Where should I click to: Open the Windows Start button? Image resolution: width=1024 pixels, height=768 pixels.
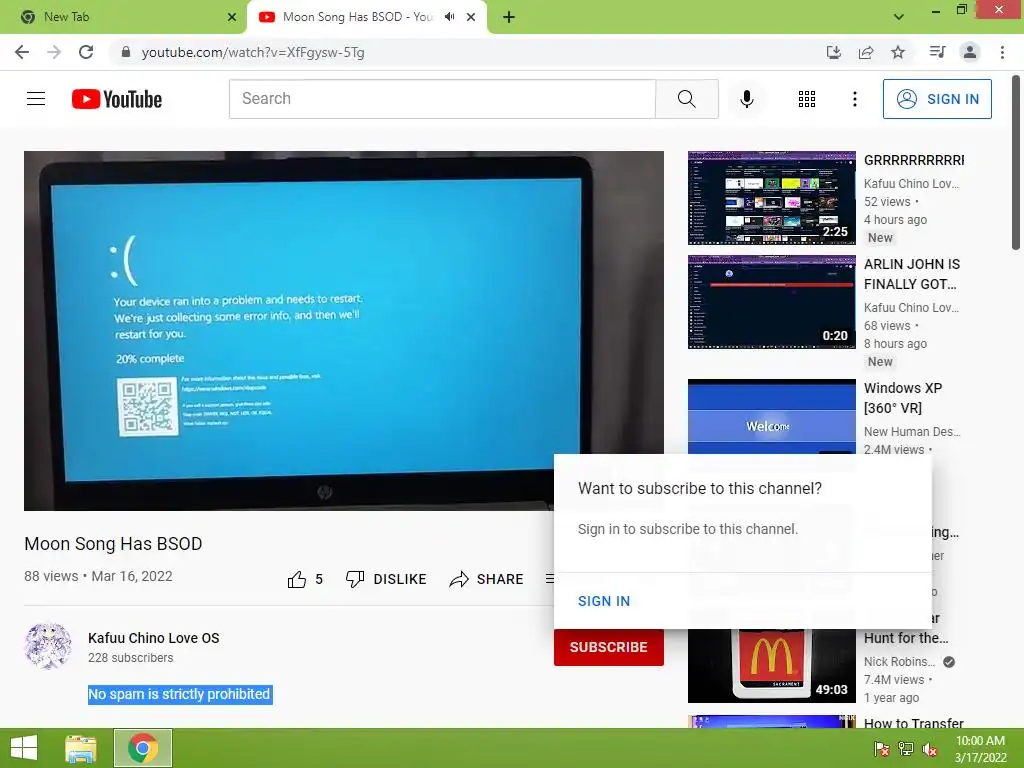pos(24,748)
